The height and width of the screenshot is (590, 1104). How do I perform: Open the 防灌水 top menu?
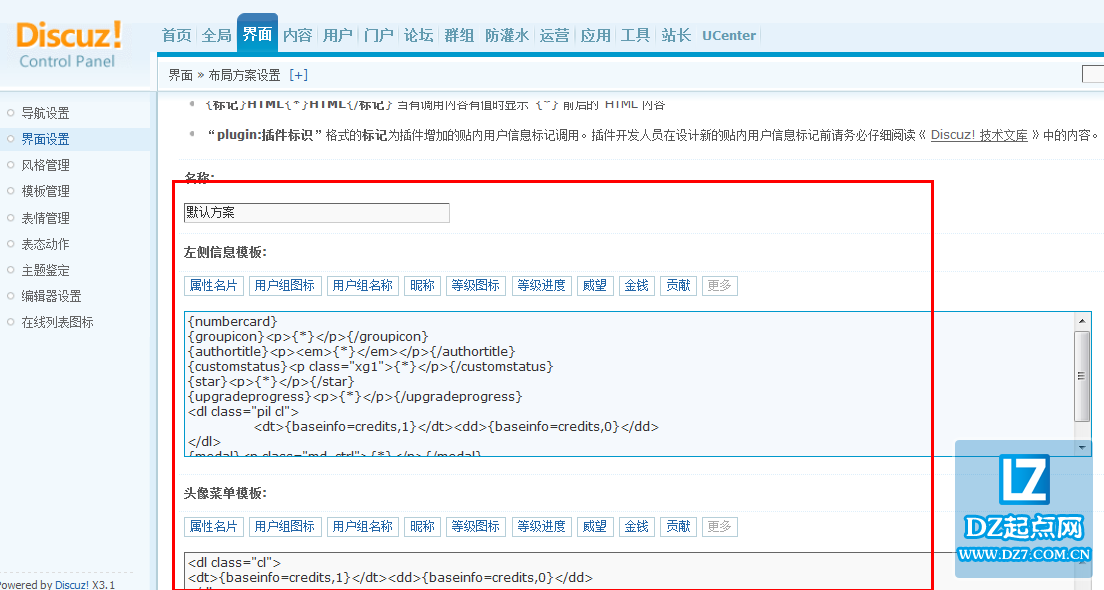point(506,35)
